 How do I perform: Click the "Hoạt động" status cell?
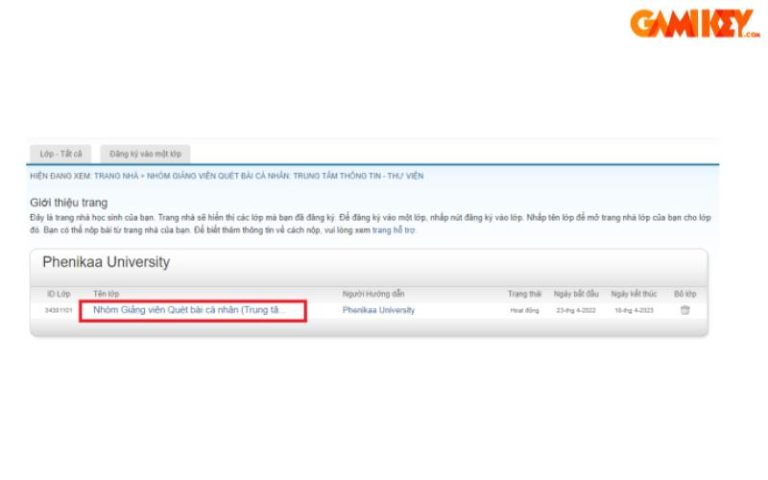pos(525,311)
